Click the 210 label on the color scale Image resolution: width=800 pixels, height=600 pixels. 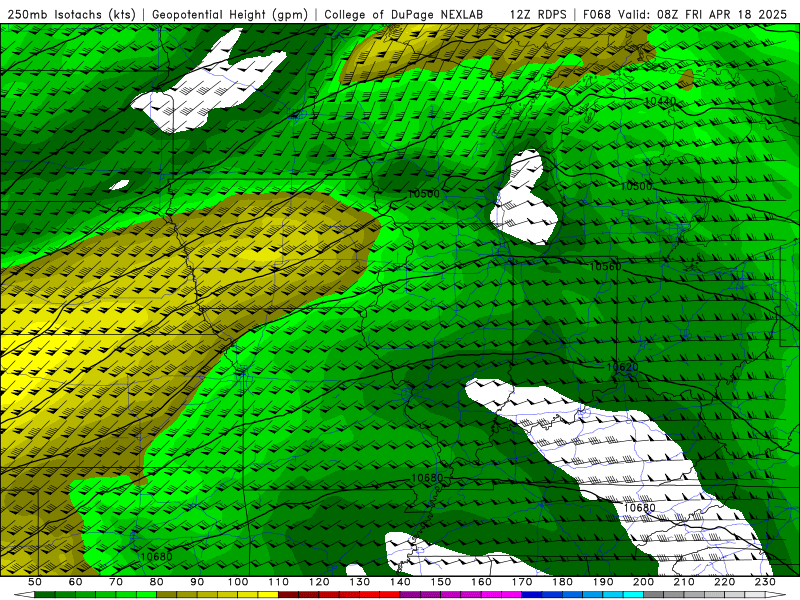pos(685,582)
